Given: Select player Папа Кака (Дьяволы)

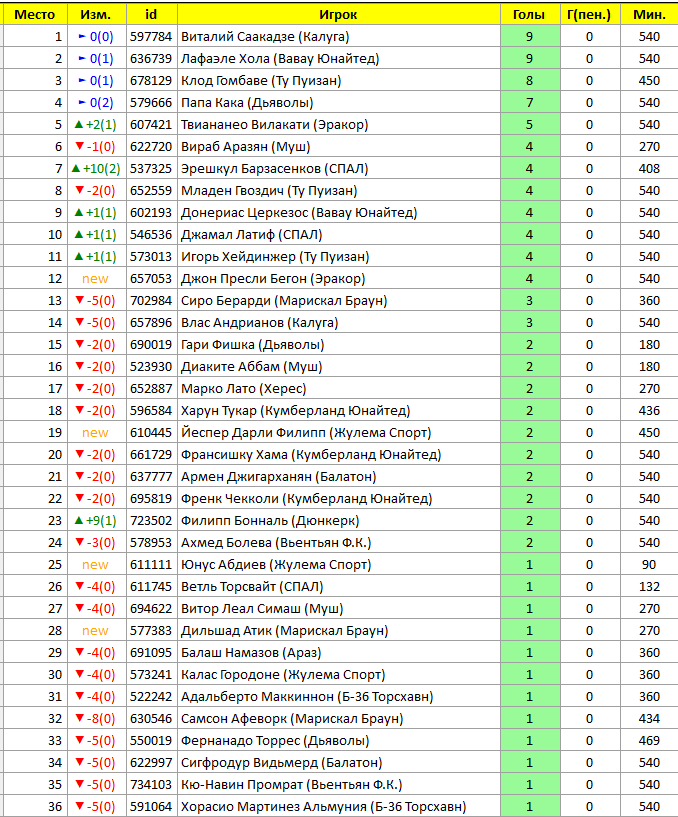Looking at the screenshot, I should 247,103.
